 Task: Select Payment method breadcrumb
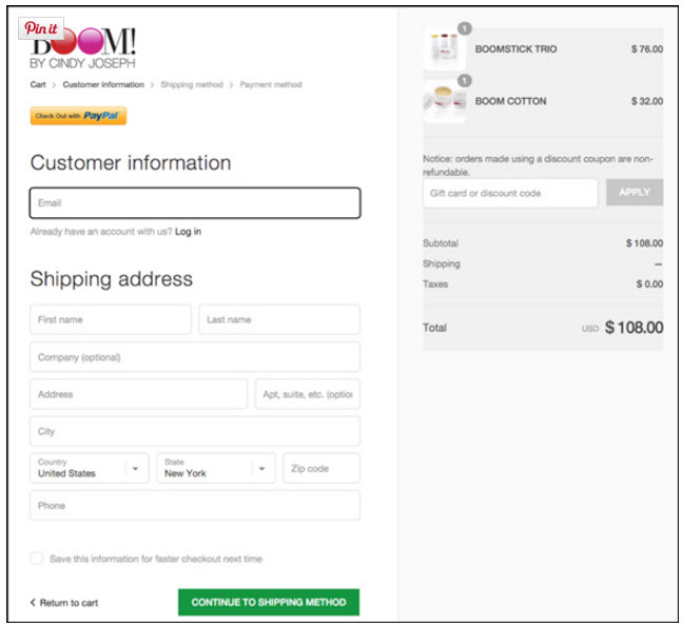pos(271,85)
